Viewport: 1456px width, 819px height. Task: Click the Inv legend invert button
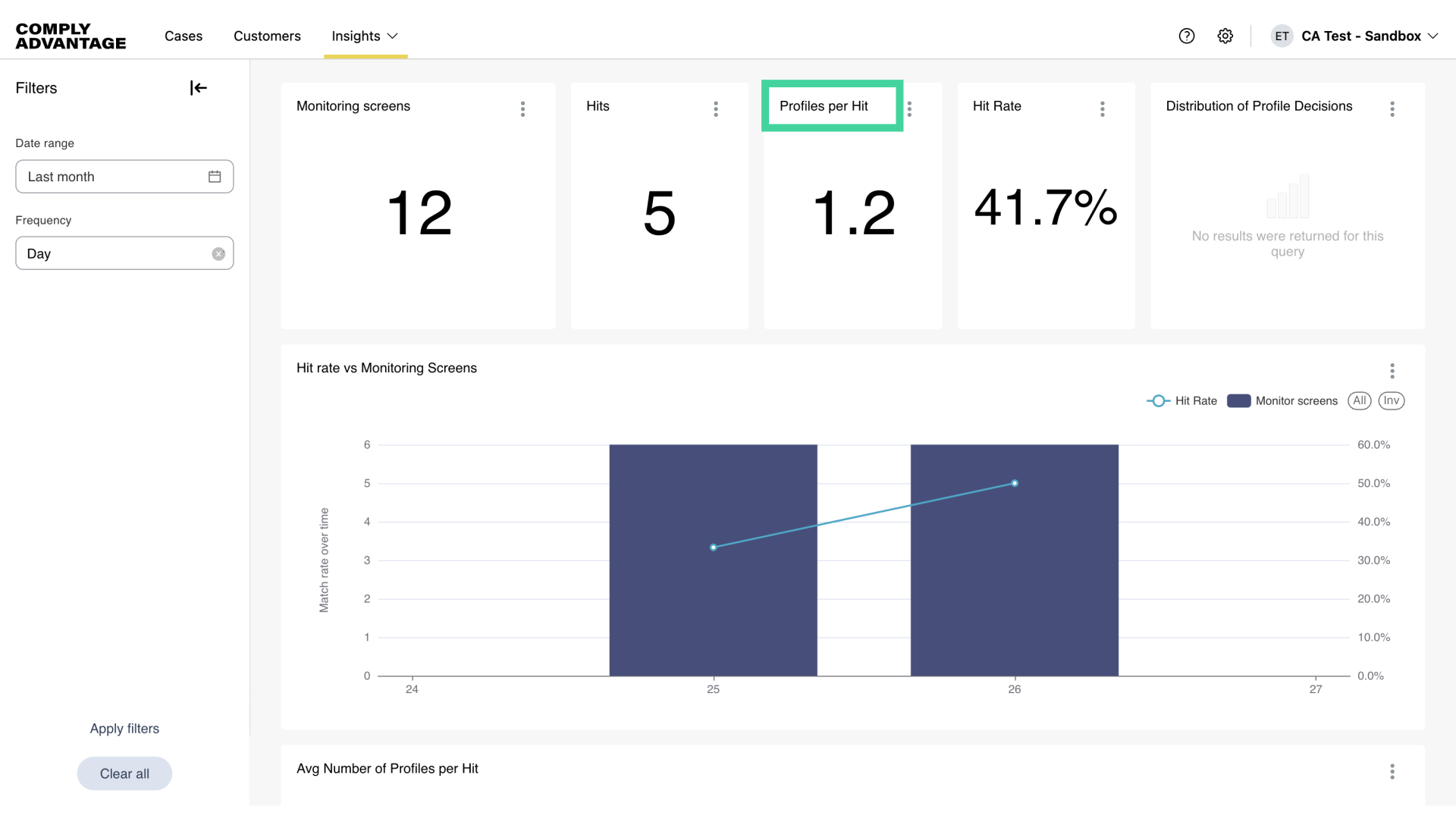pos(1391,400)
